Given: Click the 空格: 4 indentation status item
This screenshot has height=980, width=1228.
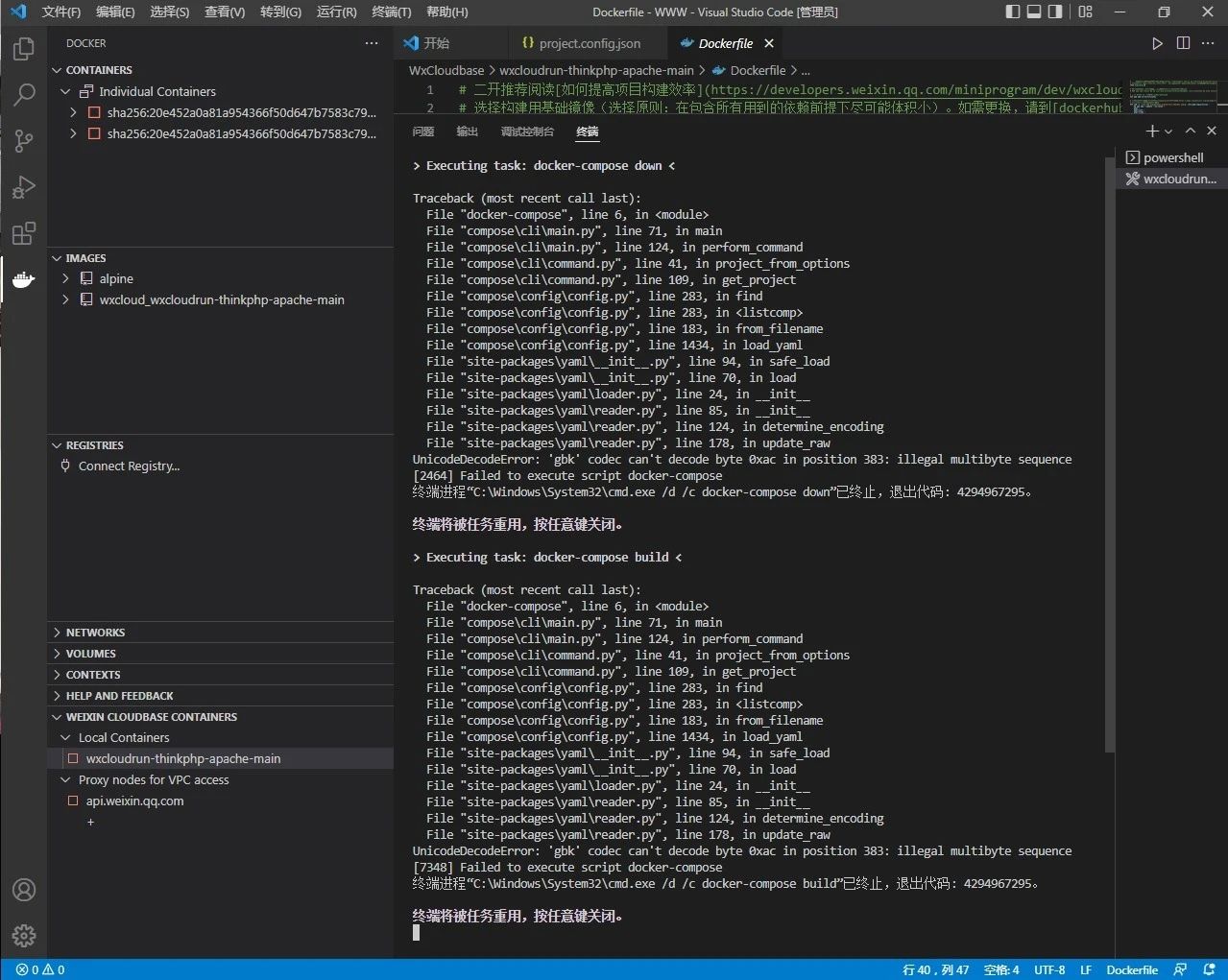Looking at the screenshot, I should (x=1001, y=969).
